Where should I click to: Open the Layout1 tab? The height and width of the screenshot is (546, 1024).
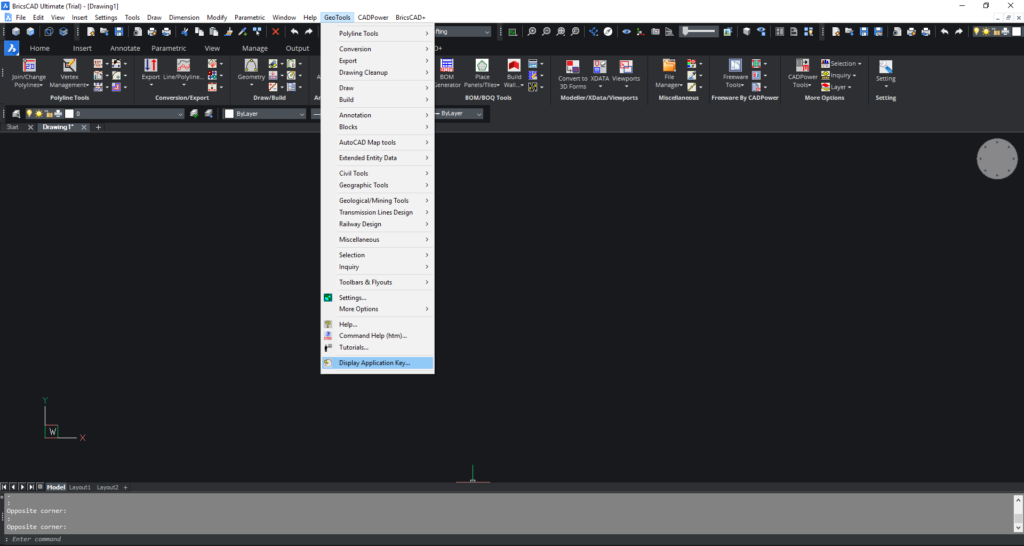tap(80, 487)
